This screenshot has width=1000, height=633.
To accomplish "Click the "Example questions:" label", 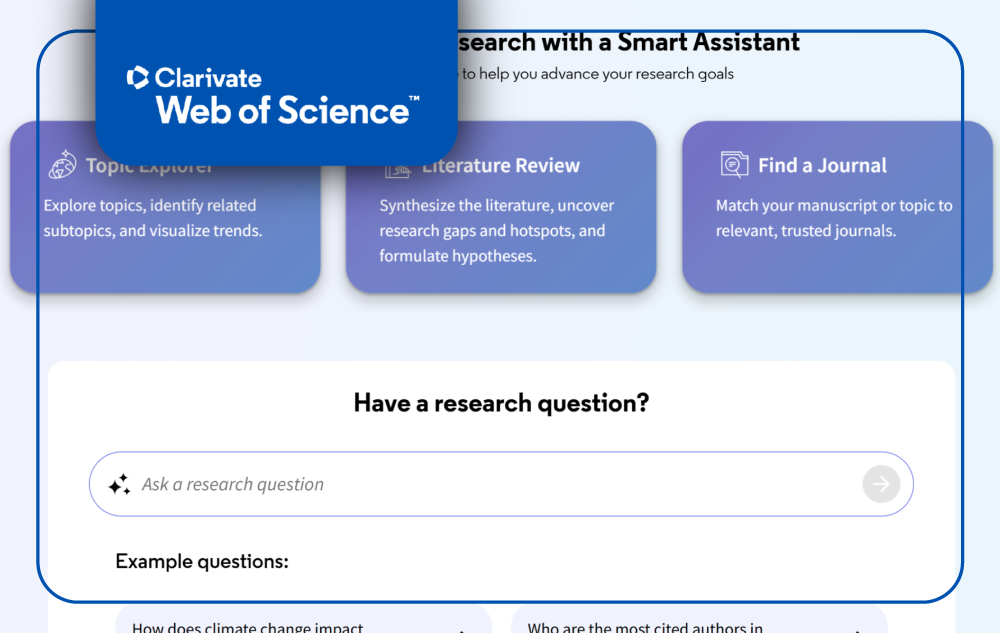I will (x=202, y=561).
